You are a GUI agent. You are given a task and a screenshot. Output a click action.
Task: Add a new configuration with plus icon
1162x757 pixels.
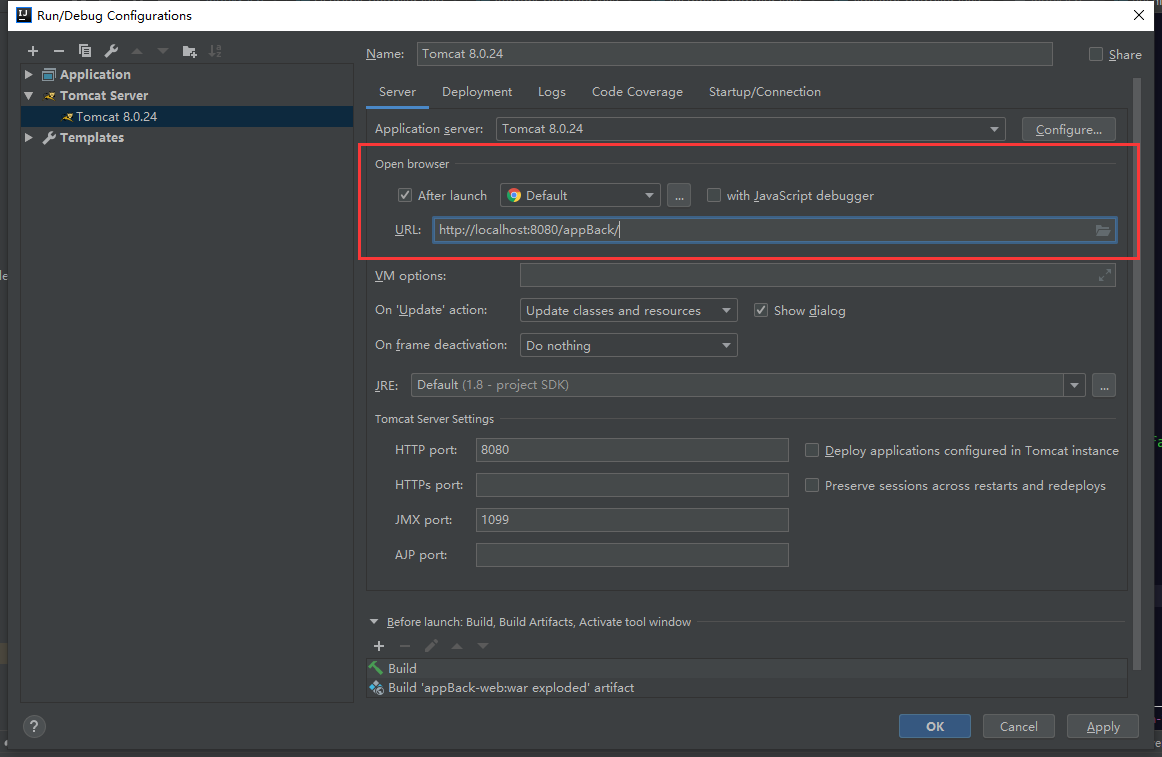(x=33, y=51)
